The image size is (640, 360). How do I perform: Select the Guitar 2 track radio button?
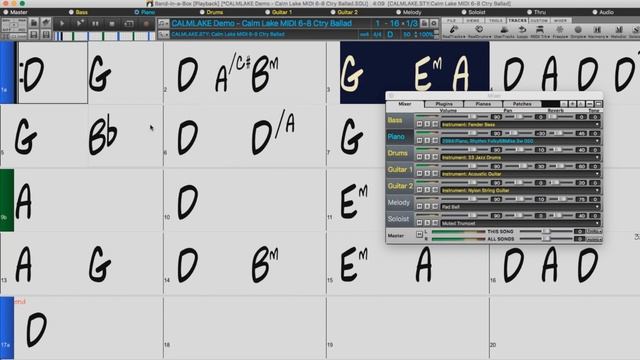[x=333, y=12]
